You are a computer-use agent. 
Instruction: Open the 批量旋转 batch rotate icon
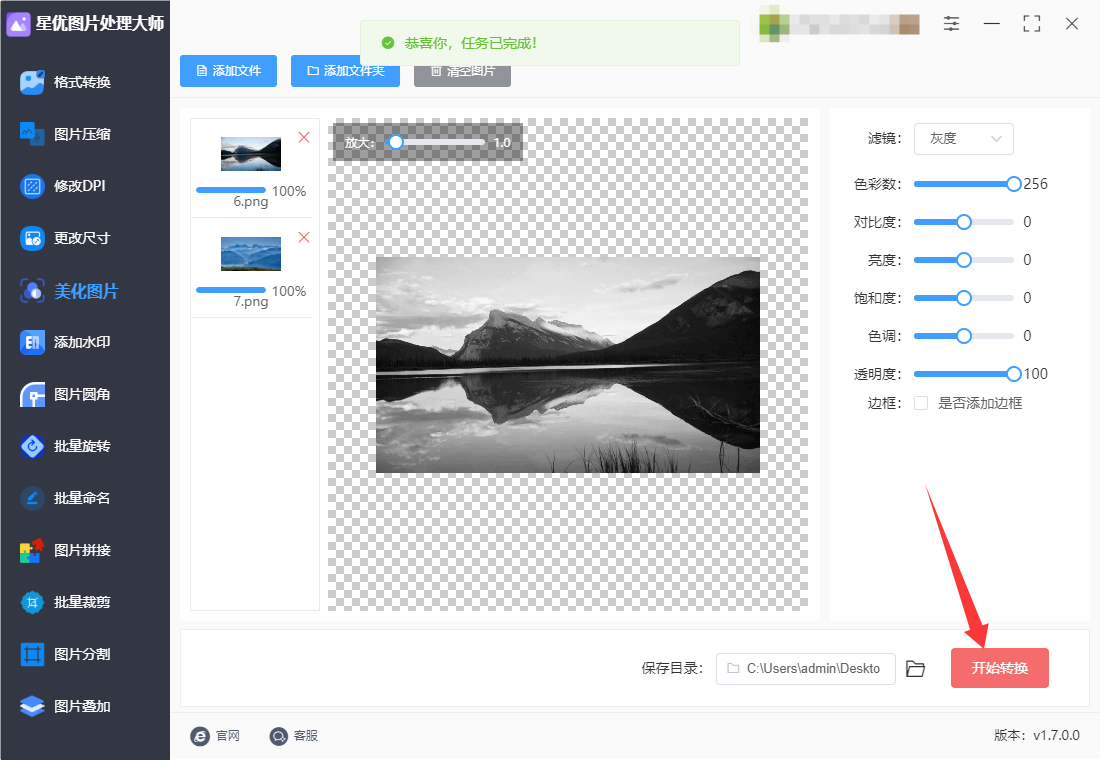click(x=32, y=446)
